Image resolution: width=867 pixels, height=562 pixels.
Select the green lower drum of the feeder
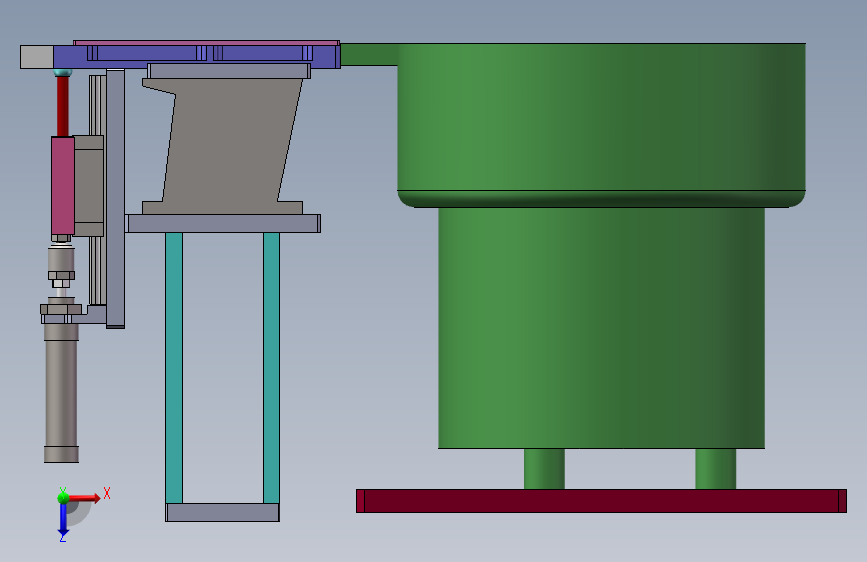(x=602, y=328)
